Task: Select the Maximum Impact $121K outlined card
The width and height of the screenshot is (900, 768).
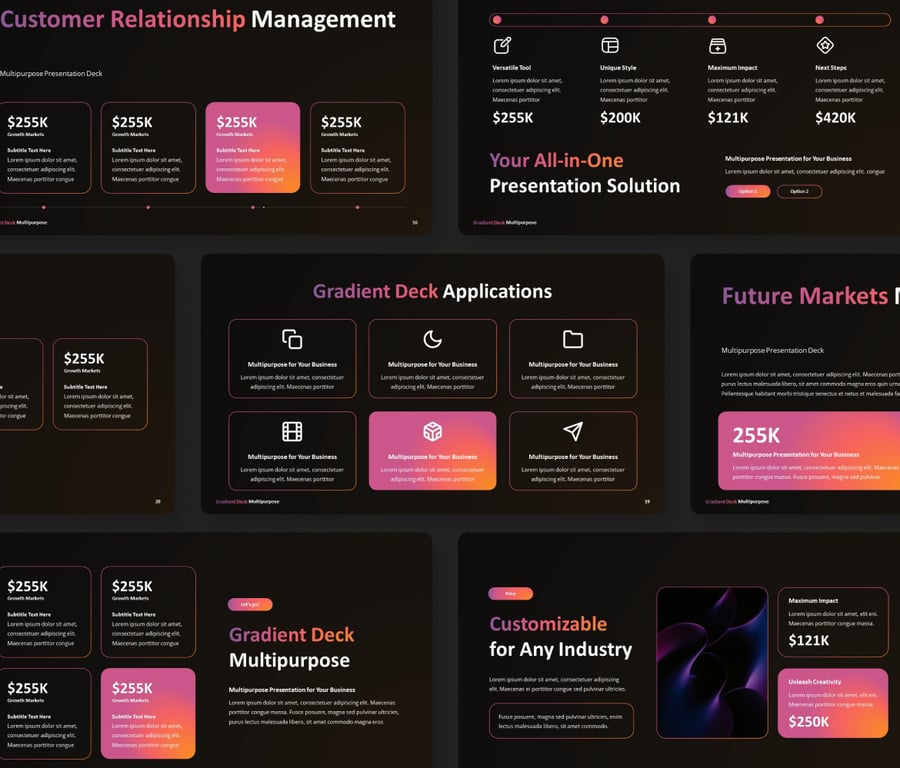Action: [832, 622]
